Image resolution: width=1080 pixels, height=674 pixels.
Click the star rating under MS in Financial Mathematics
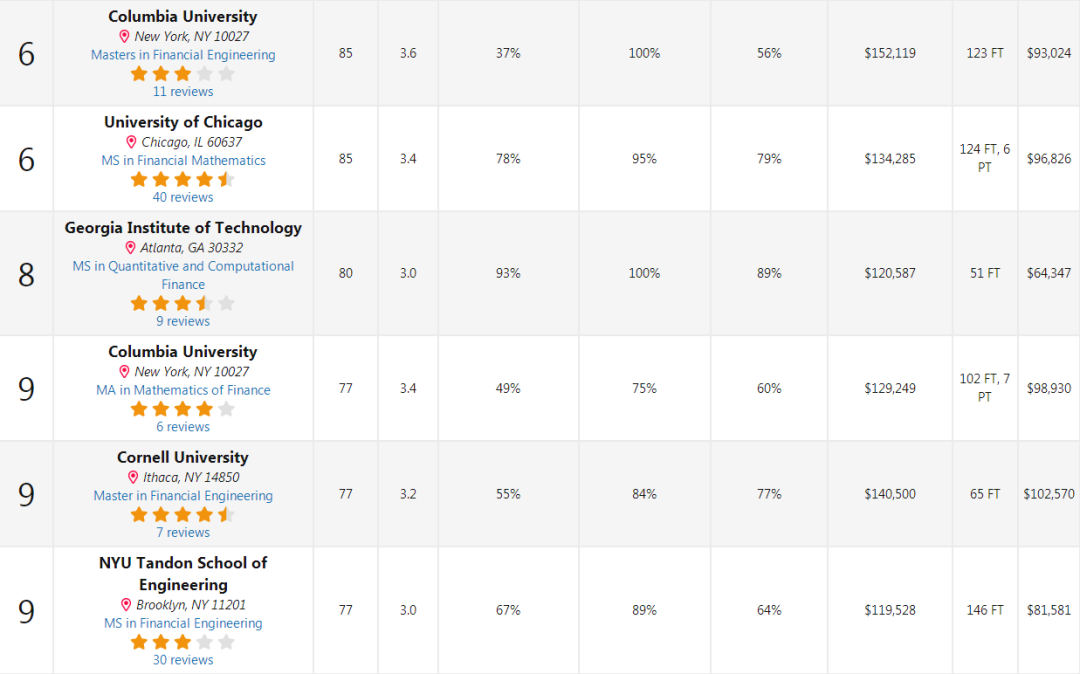pyautogui.click(x=183, y=180)
